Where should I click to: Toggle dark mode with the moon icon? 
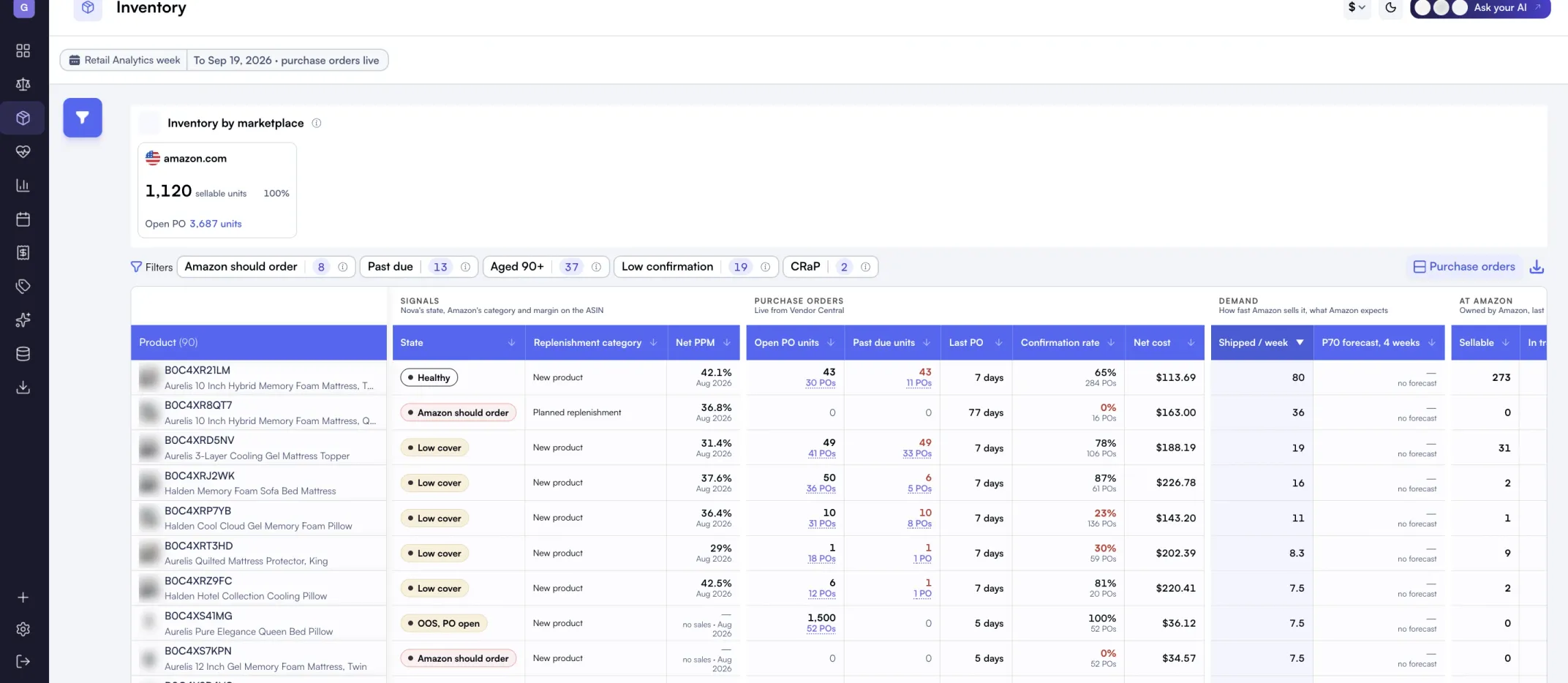[1390, 7]
